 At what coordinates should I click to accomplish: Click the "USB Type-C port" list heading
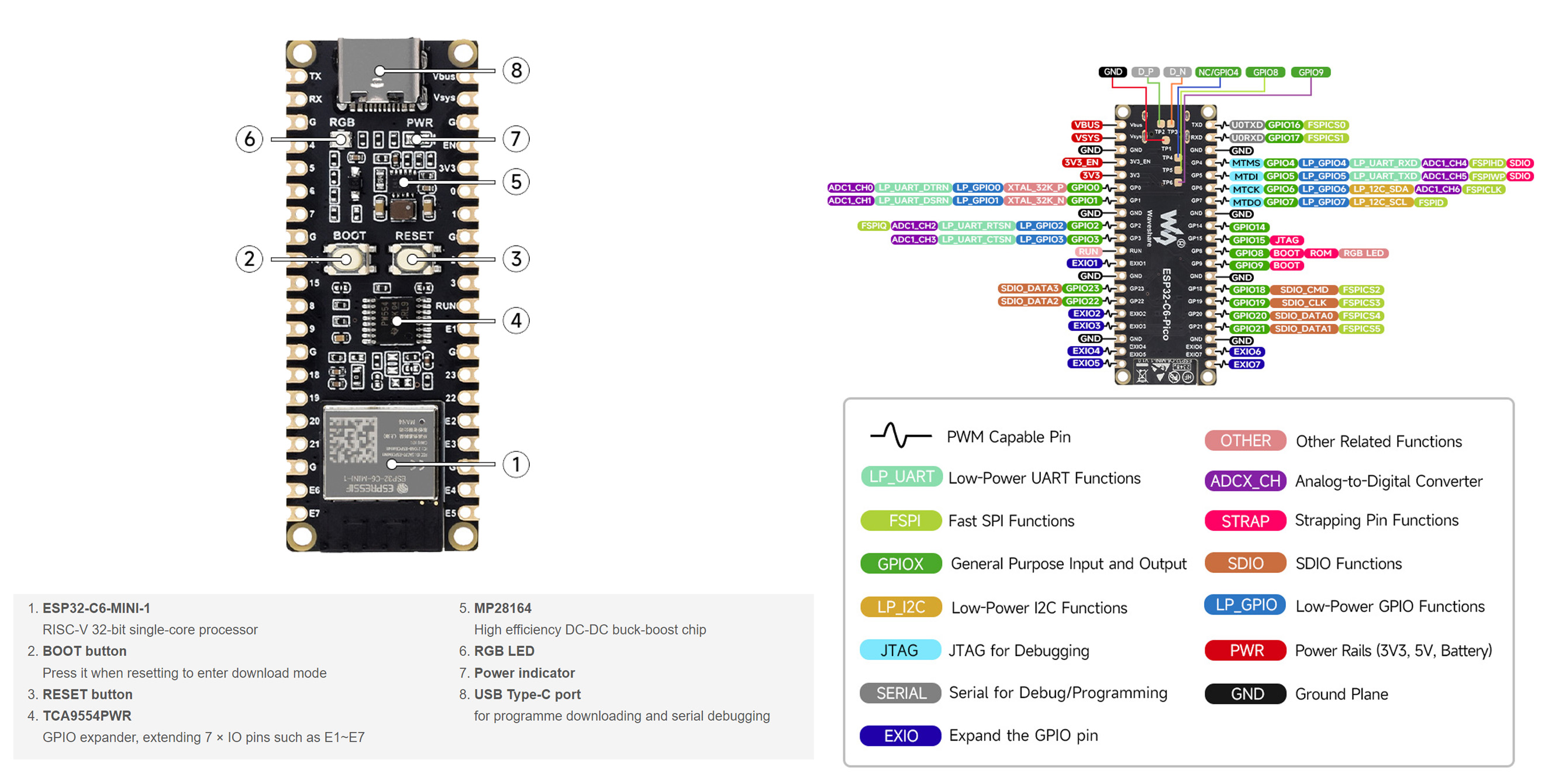(x=527, y=695)
